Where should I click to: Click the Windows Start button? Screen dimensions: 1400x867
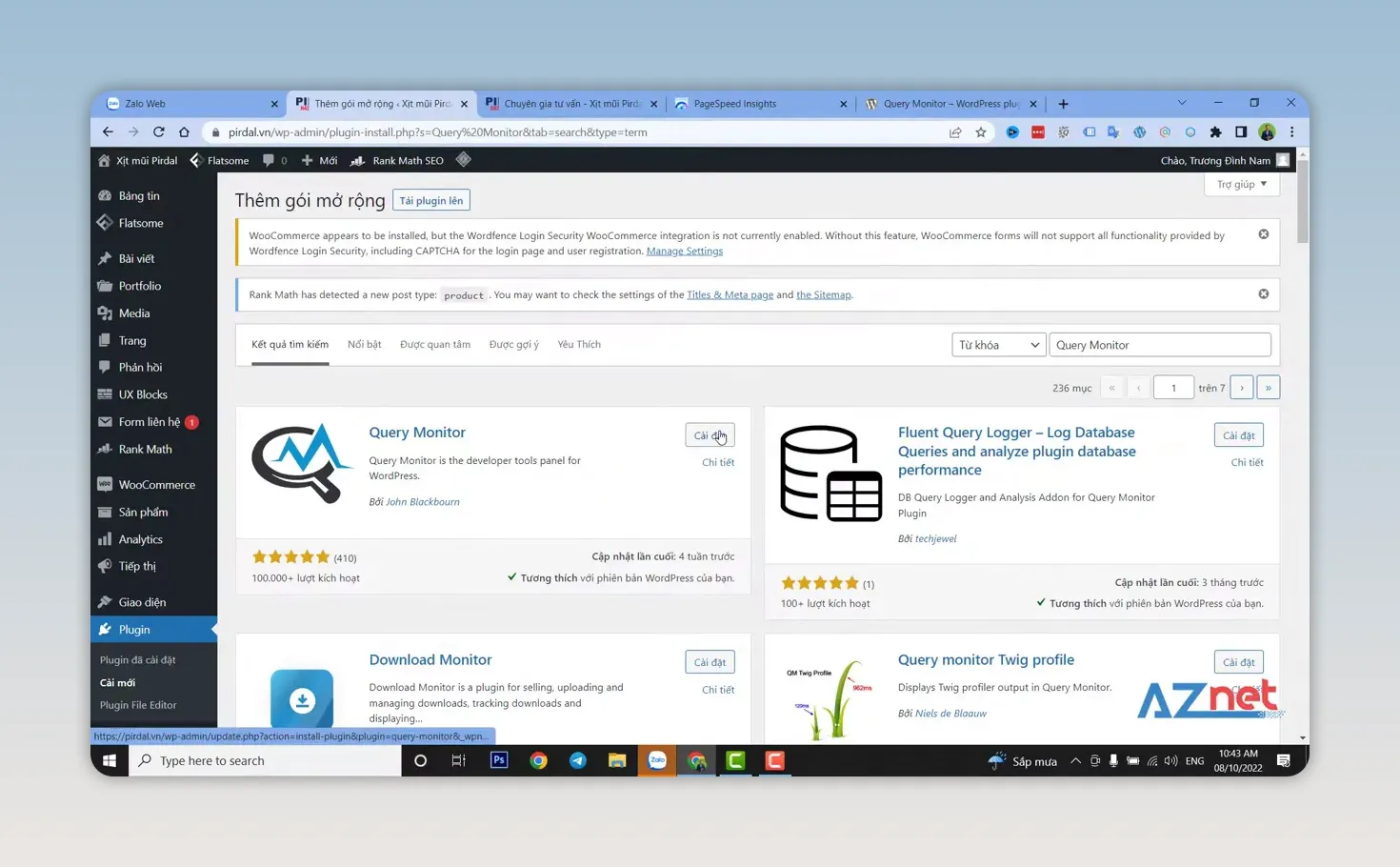(110, 760)
